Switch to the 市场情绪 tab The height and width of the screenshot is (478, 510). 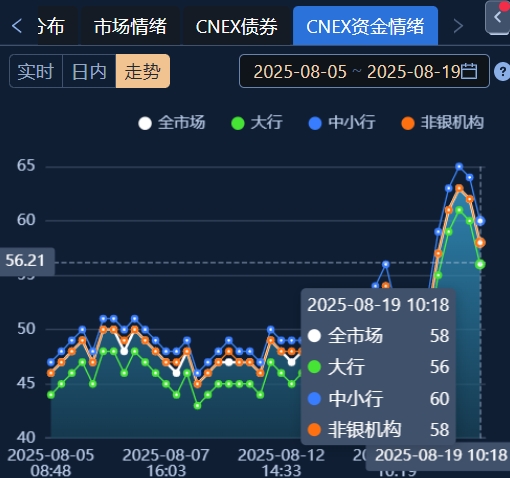click(x=130, y=26)
